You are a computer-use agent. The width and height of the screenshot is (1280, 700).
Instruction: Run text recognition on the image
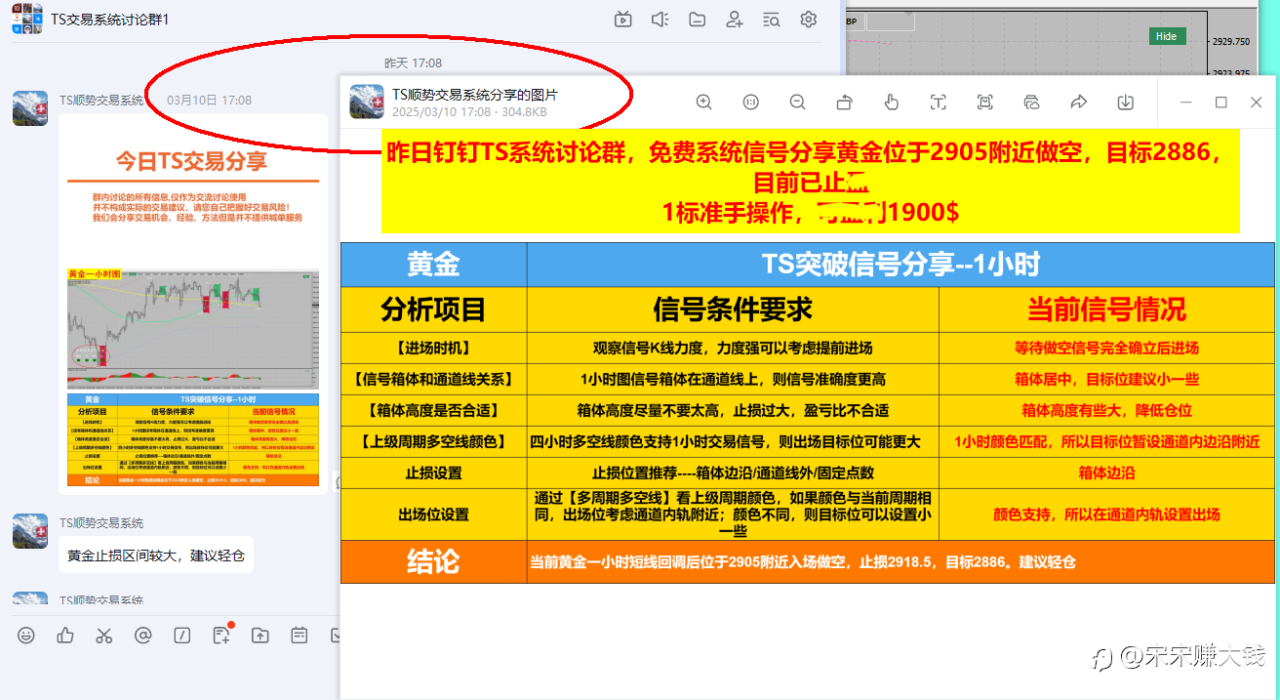[x=938, y=102]
